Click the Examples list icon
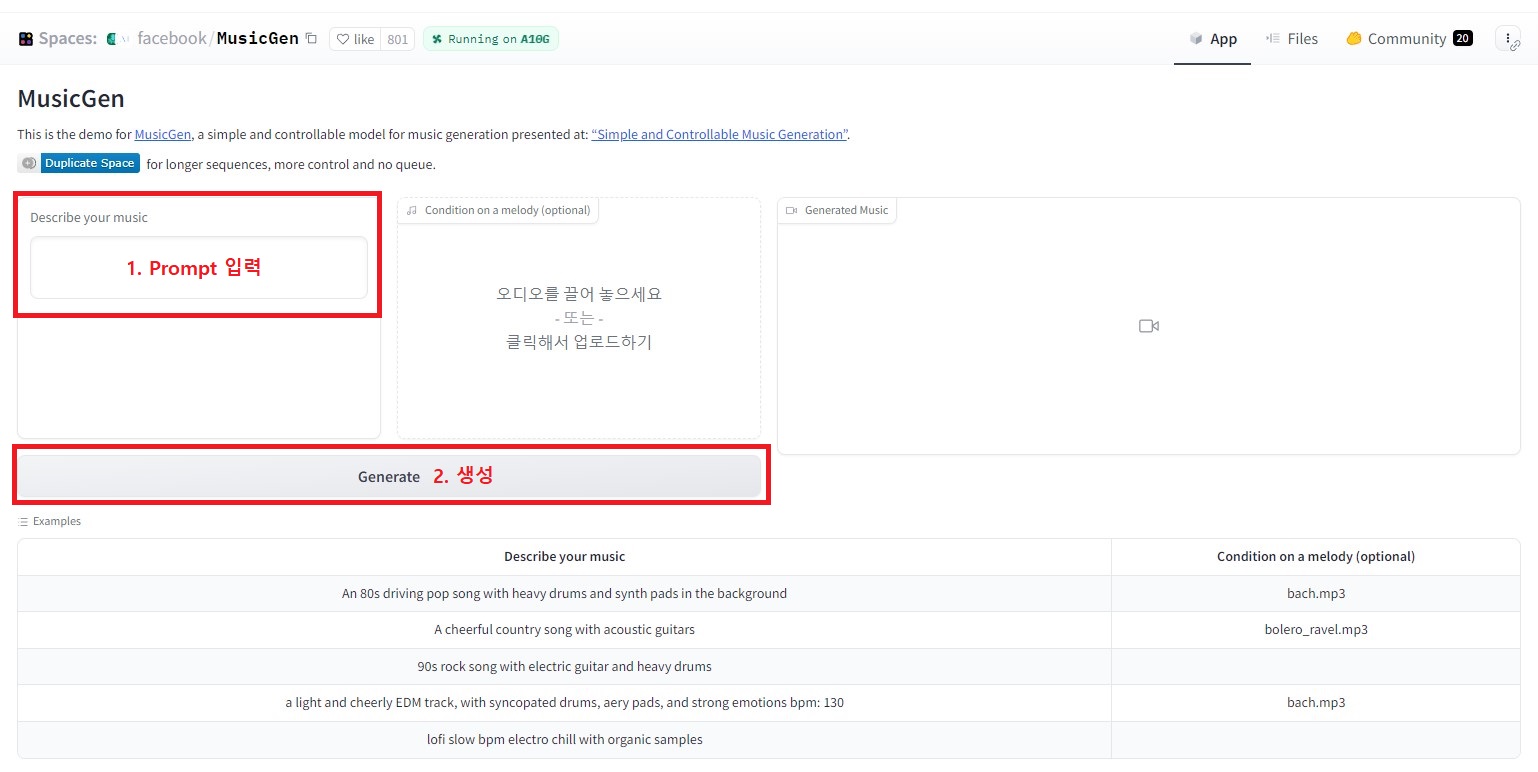1538x772 pixels. pyautogui.click(x=23, y=521)
